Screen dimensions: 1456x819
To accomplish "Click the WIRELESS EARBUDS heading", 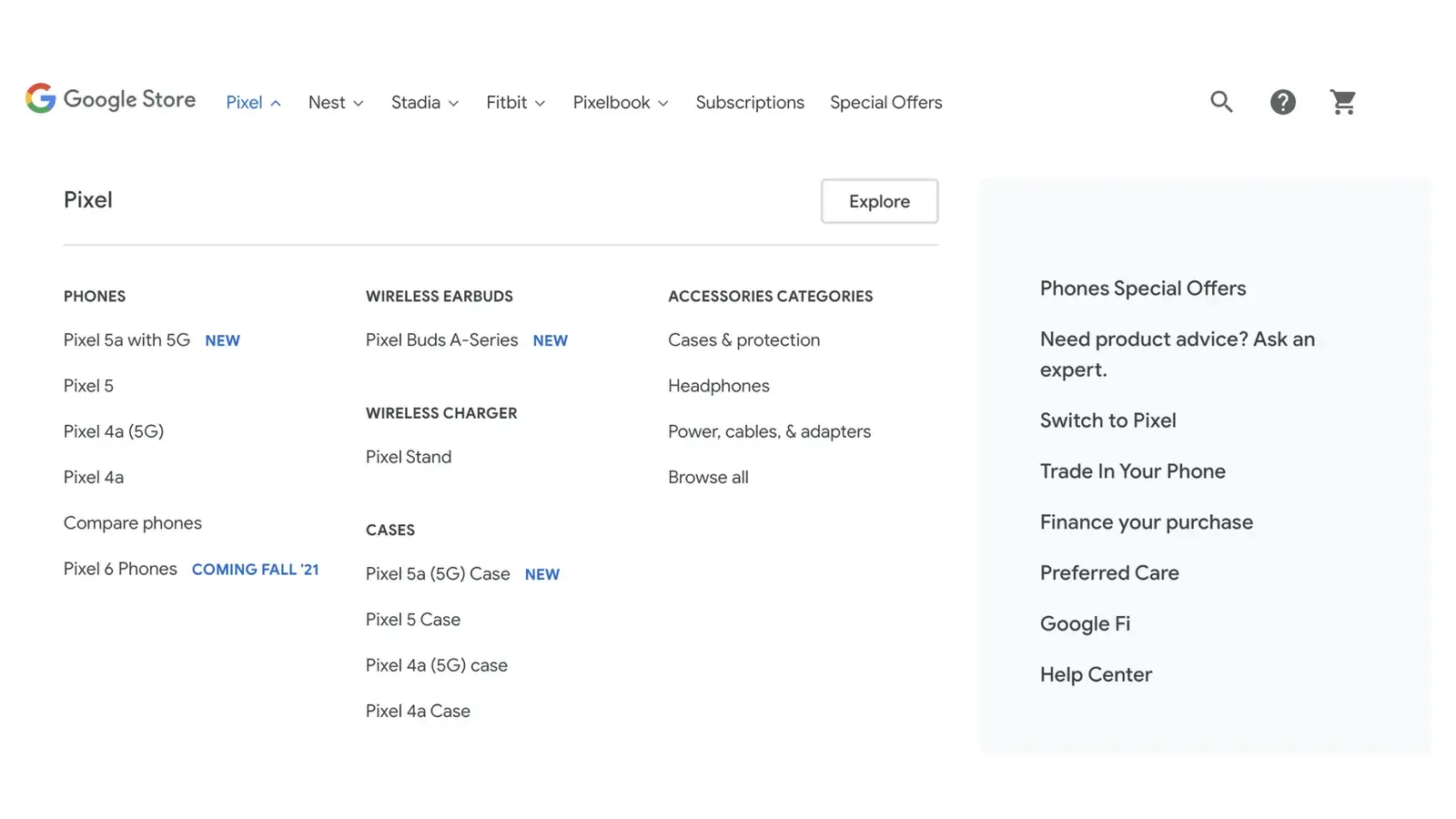I will (x=440, y=297).
